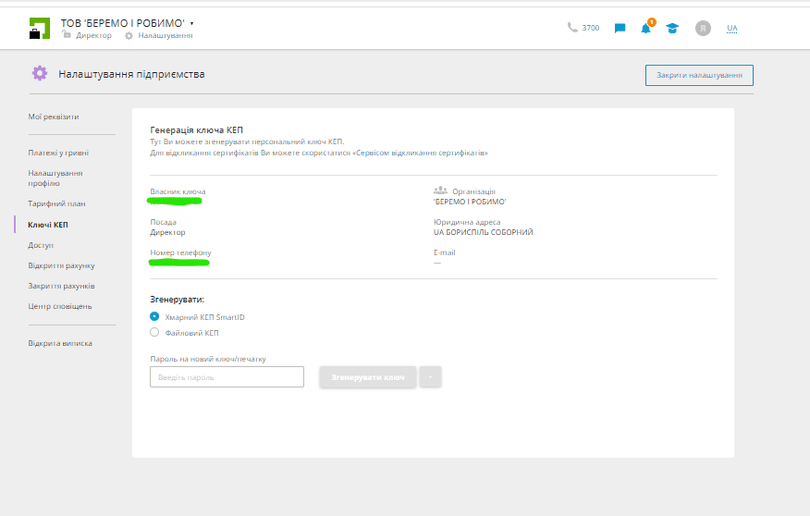810x516 pixels.
Task: Open the phone support 3700 icon
Action: point(572,28)
